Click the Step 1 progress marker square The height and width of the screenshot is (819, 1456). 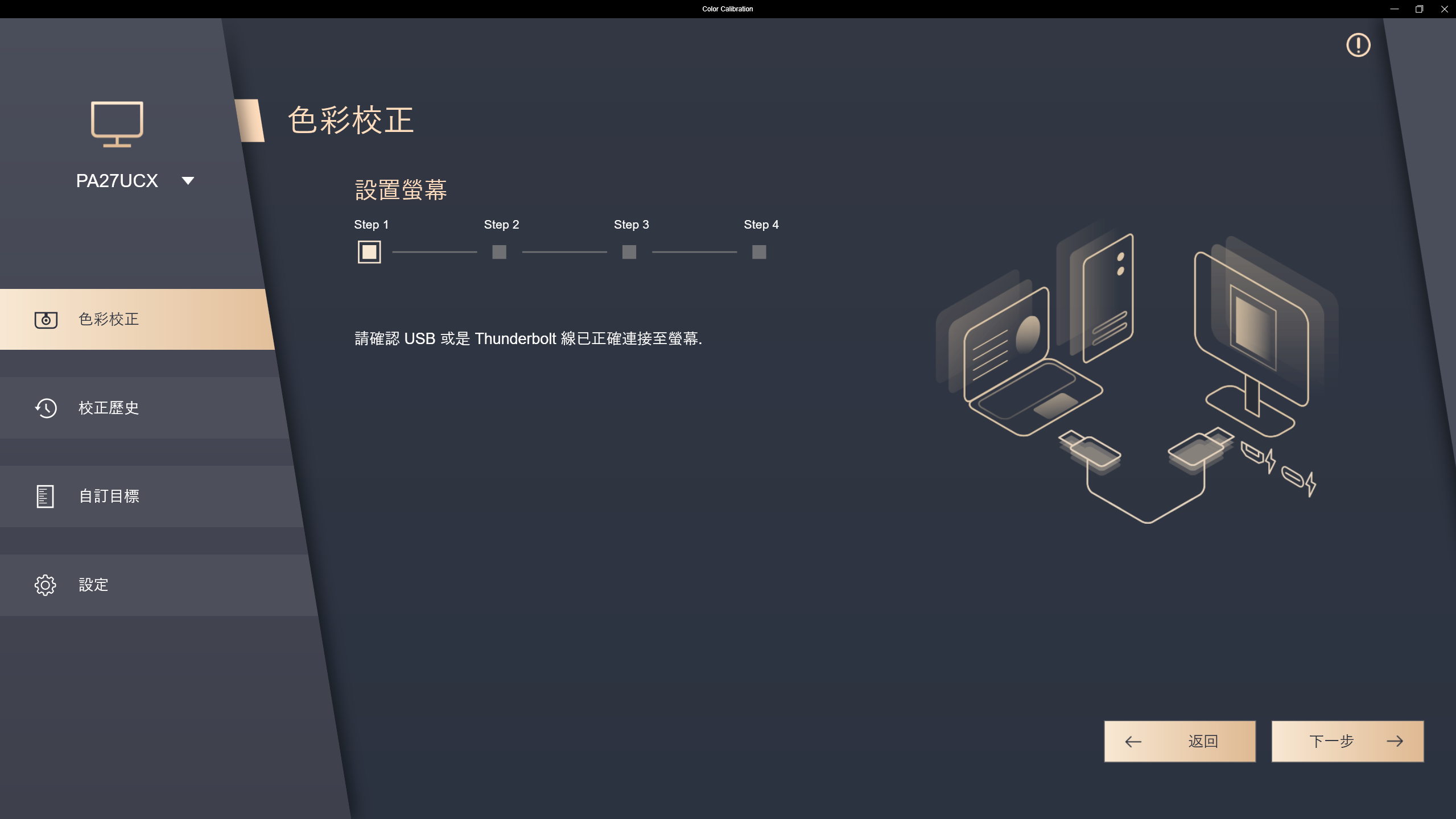(369, 252)
